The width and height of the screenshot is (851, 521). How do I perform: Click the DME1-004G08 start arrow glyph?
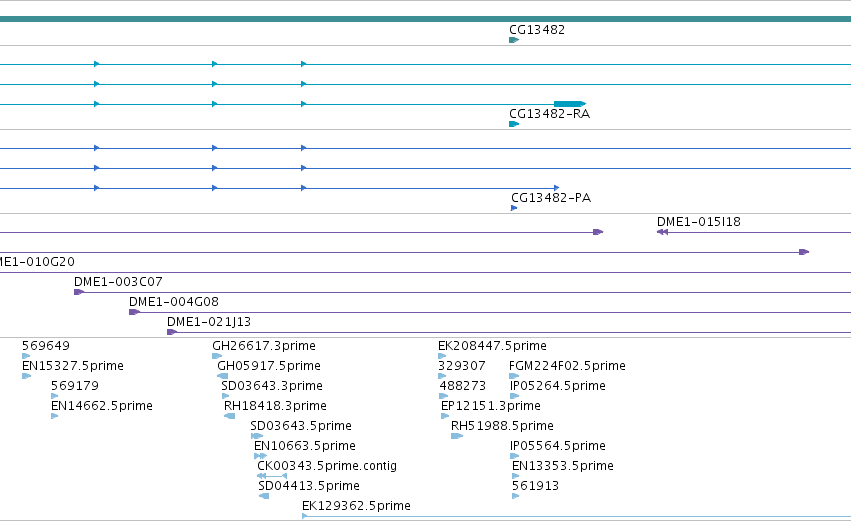click(x=134, y=313)
